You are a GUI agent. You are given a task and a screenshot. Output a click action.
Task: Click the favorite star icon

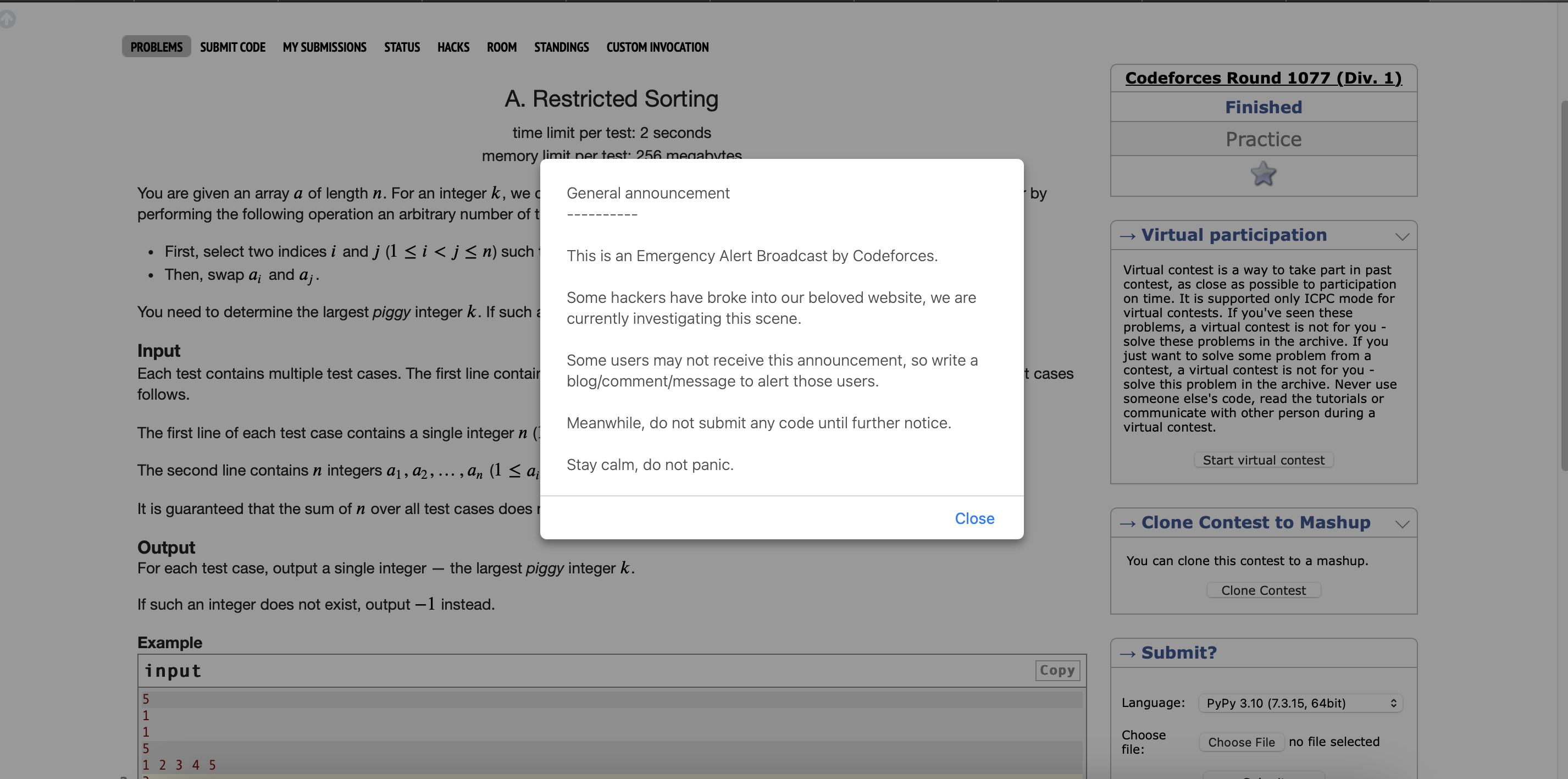(x=1263, y=174)
